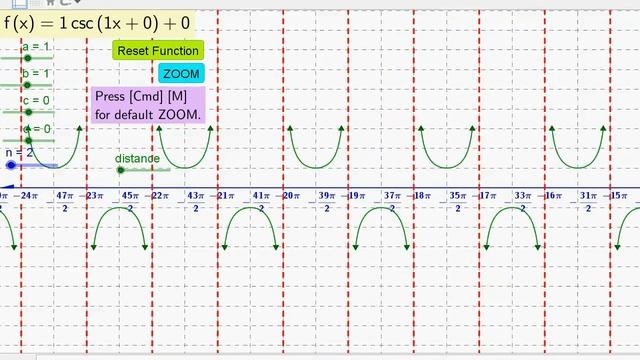Screen dimensions: 640x360
Task: Click the −15π axis label
Action: coord(615,196)
